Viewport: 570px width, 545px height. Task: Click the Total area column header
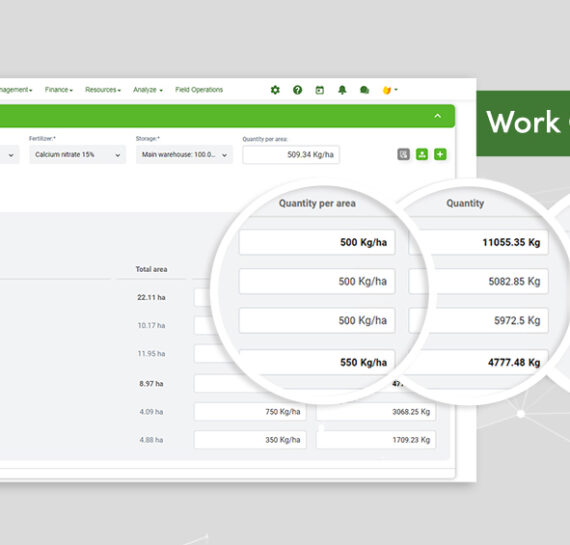point(151,269)
